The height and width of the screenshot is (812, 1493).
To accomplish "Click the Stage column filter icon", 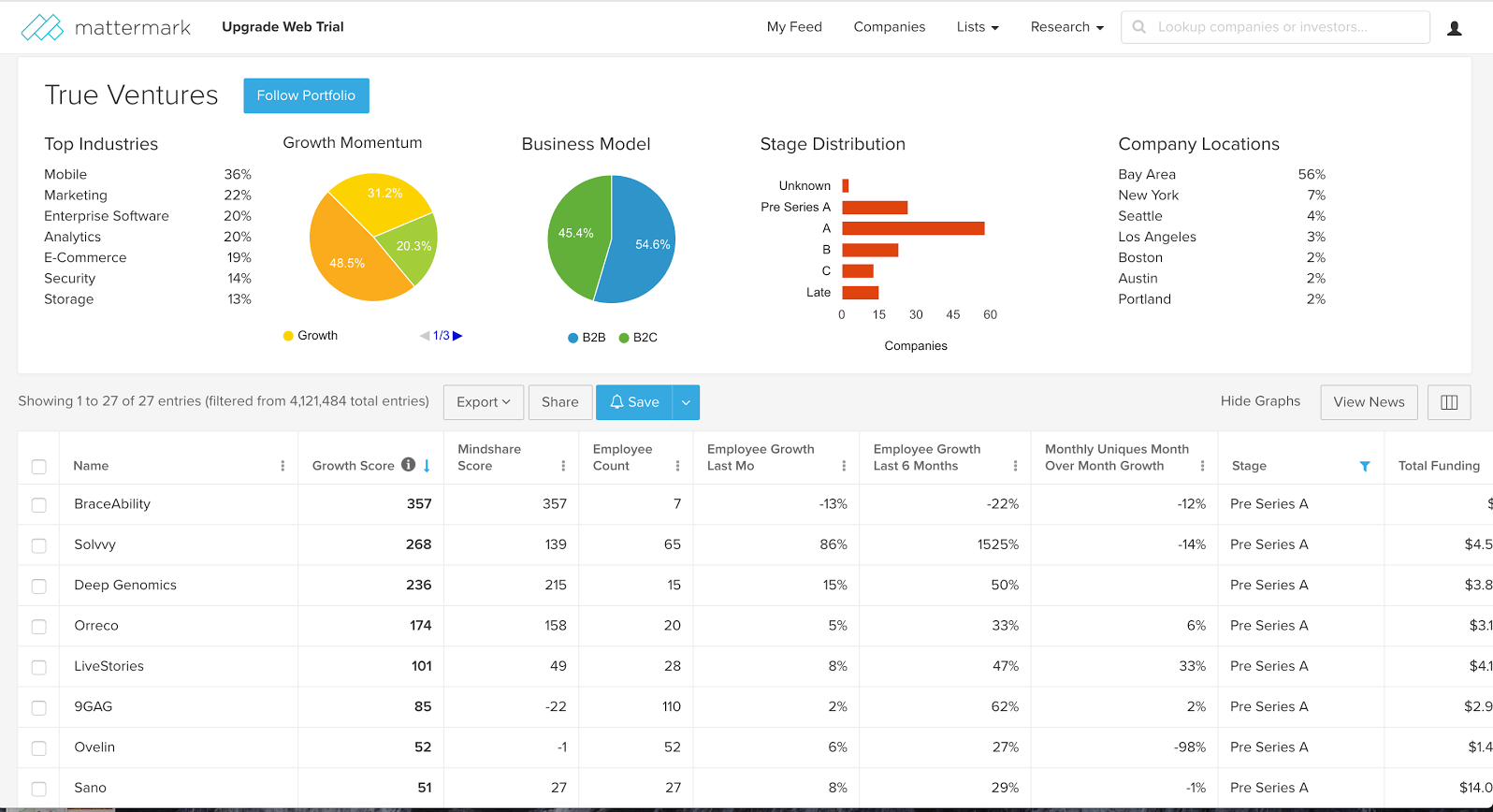I will [x=1365, y=466].
